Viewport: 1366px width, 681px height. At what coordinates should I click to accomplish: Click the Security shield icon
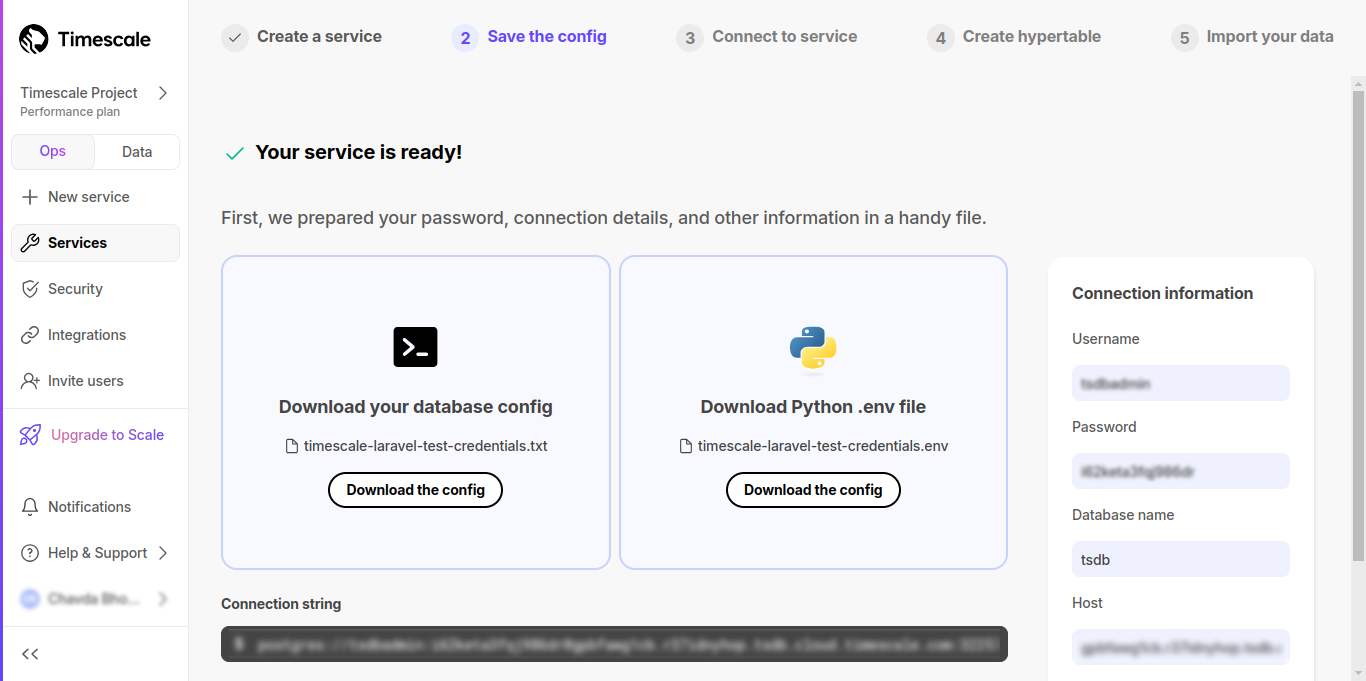pos(30,289)
